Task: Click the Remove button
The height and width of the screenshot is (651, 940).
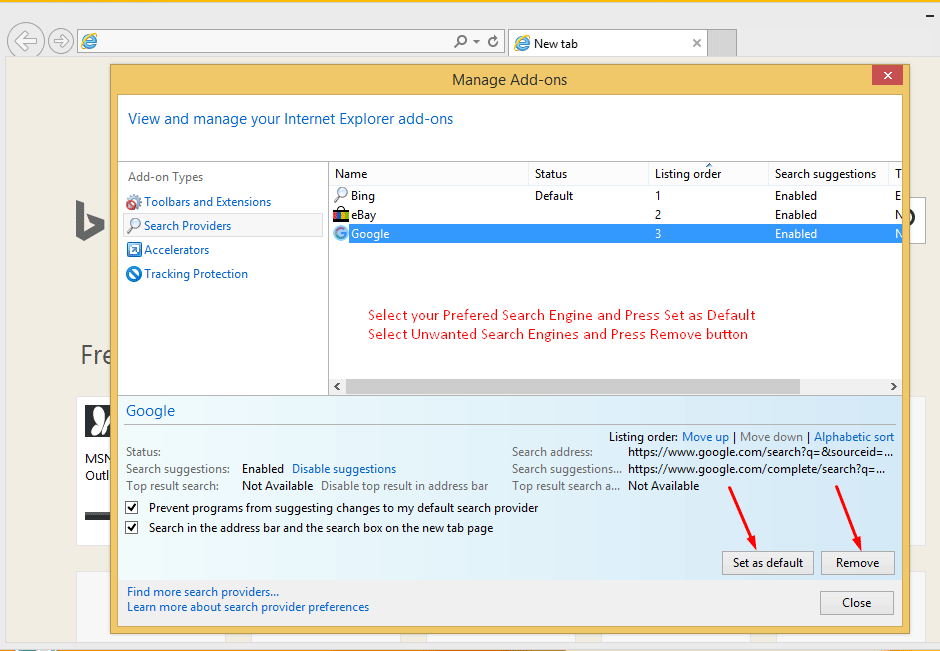Action: (857, 563)
